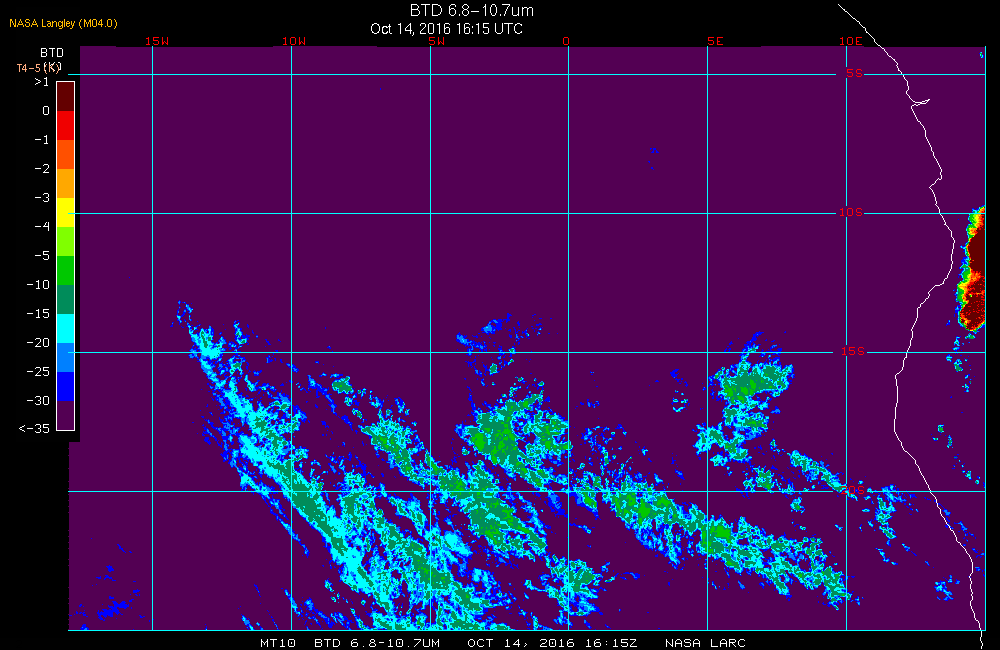Click the '-10' color bar value
The width and height of the screenshot is (1000, 650).
(38, 284)
